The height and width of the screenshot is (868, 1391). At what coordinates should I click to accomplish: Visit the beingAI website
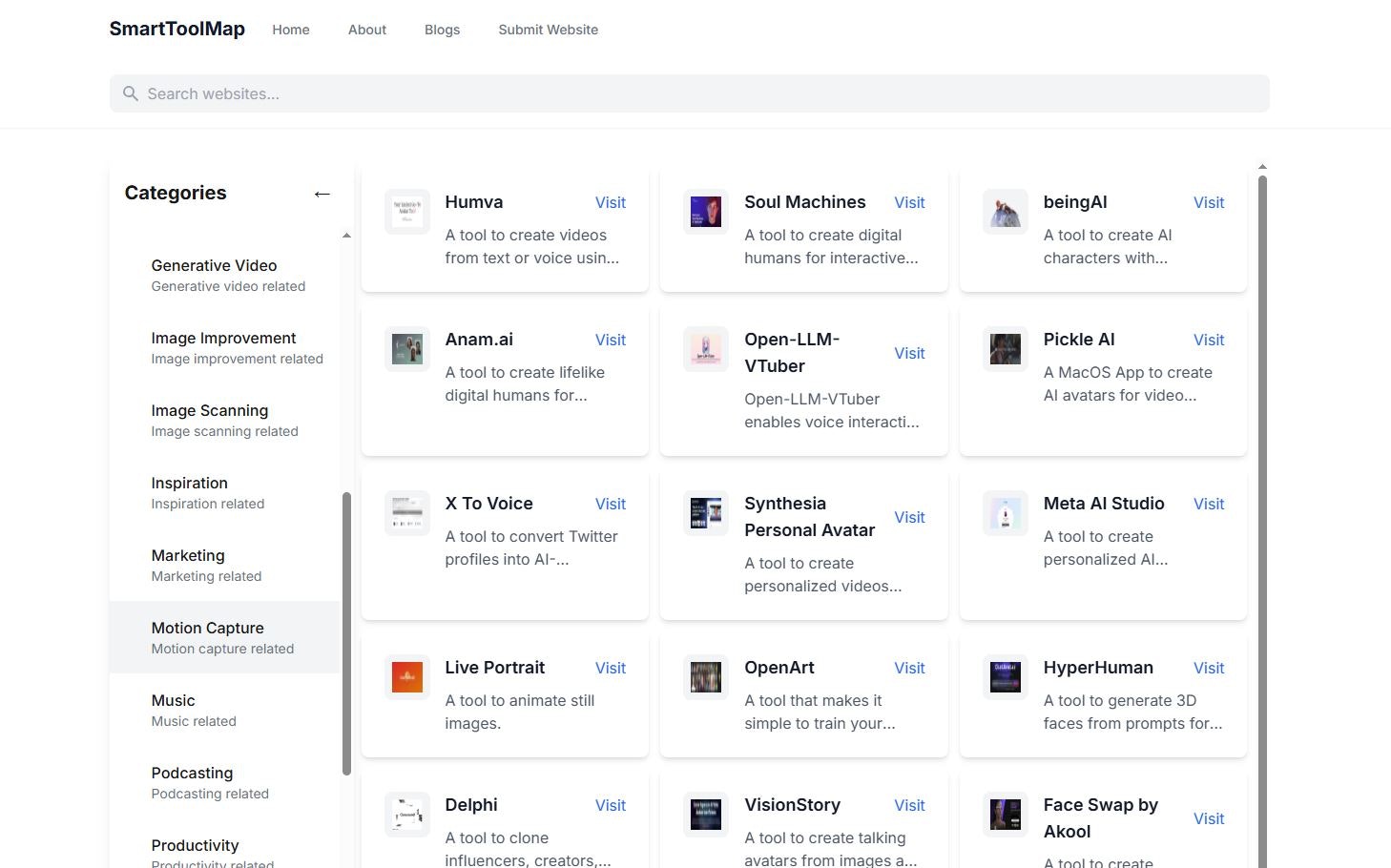pyautogui.click(x=1209, y=202)
